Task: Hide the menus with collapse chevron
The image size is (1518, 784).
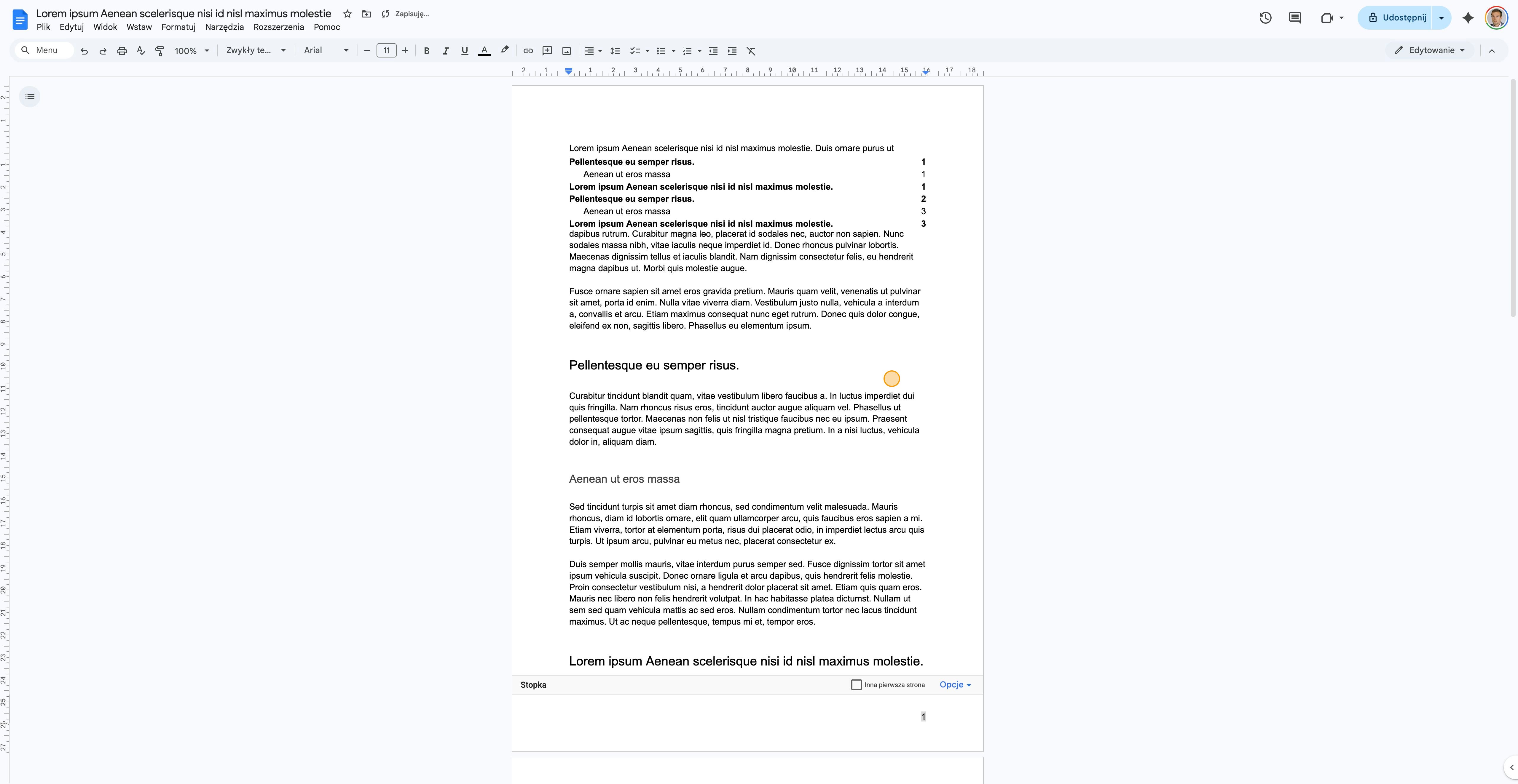Action: [1492, 51]
